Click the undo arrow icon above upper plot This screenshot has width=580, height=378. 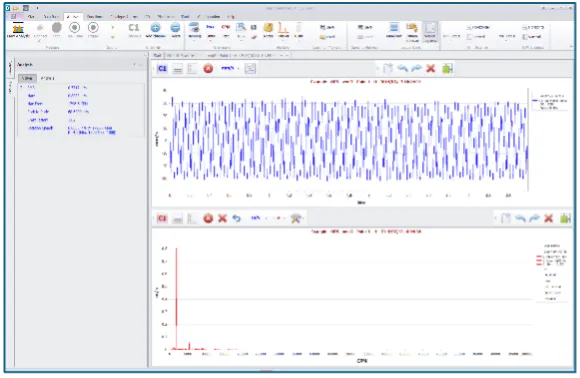pos(402,68)
